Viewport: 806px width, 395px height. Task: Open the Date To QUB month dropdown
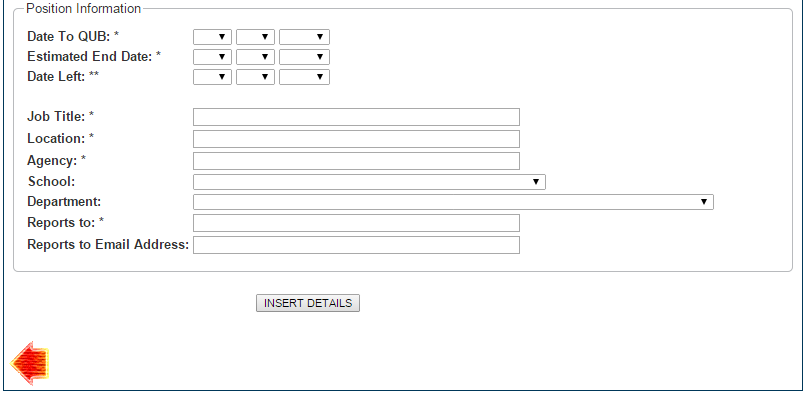255,37
